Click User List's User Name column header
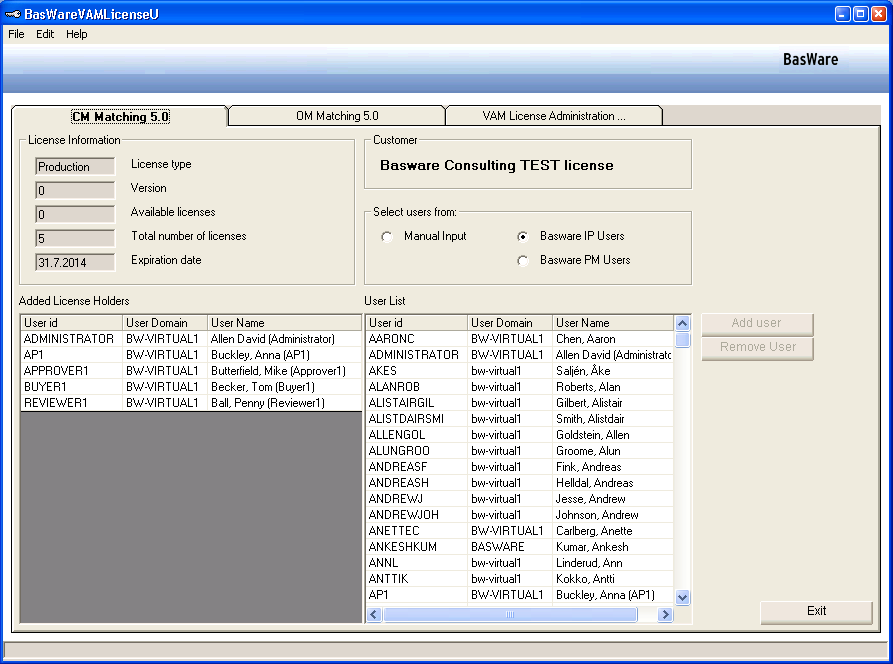The height and width of the screenshot is (664, 893). click(x=613, y=323)
